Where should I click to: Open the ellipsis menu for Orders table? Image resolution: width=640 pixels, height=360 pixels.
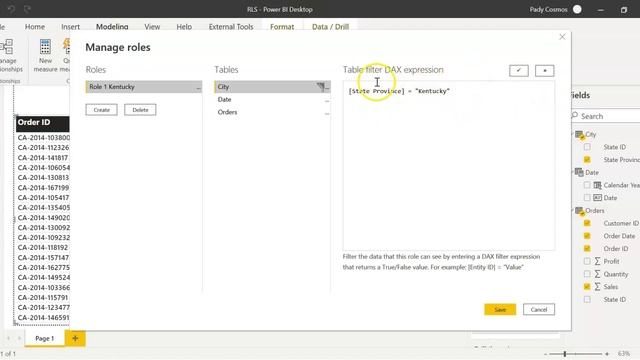coord(327,113)
